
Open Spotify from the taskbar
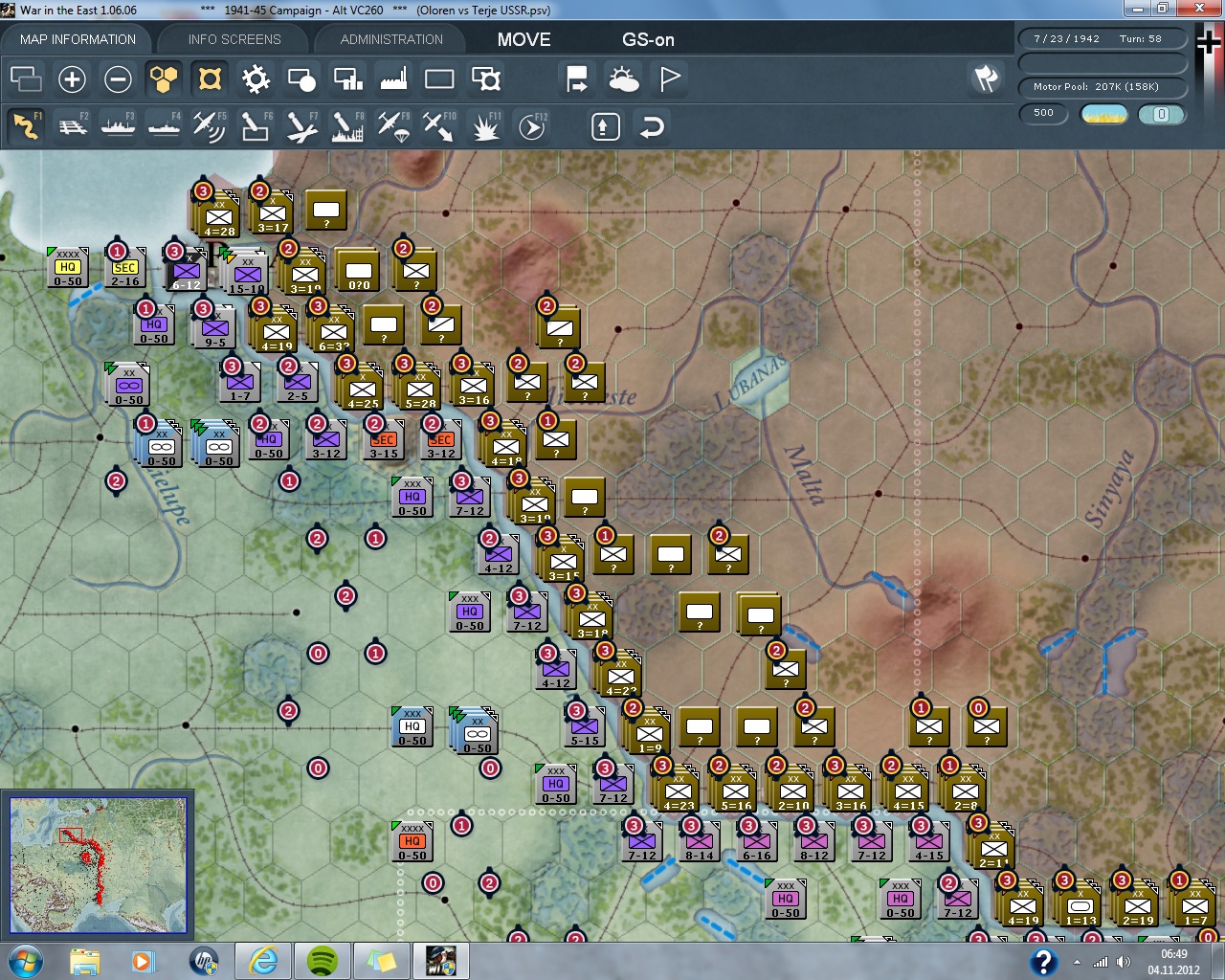[x=322, y=961]
